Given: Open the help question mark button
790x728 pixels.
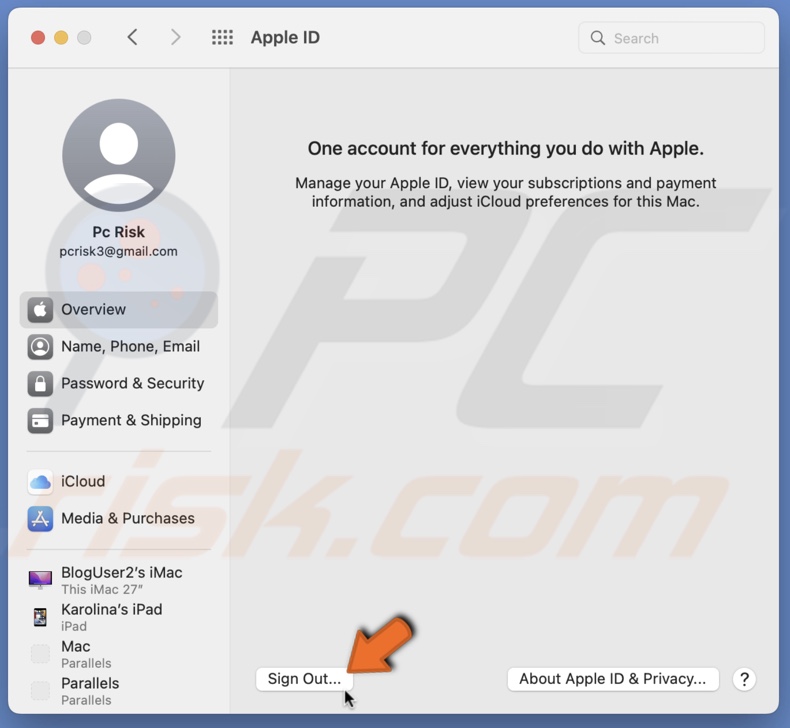Looking at the screenshot, I should (744, 679).
